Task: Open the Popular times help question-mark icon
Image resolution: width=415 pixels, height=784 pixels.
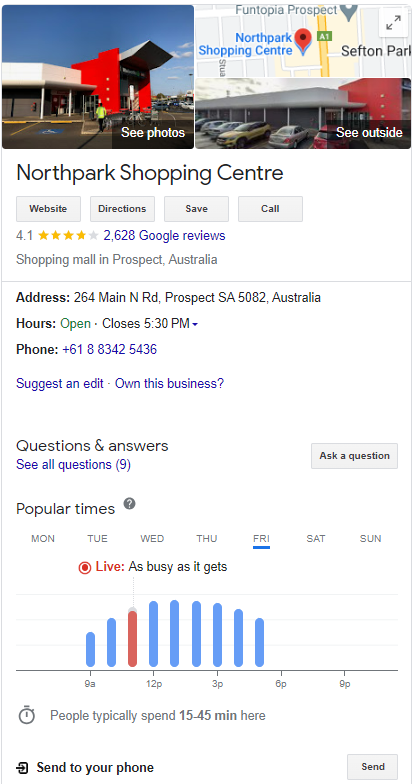Action: (x=130, y=504)
